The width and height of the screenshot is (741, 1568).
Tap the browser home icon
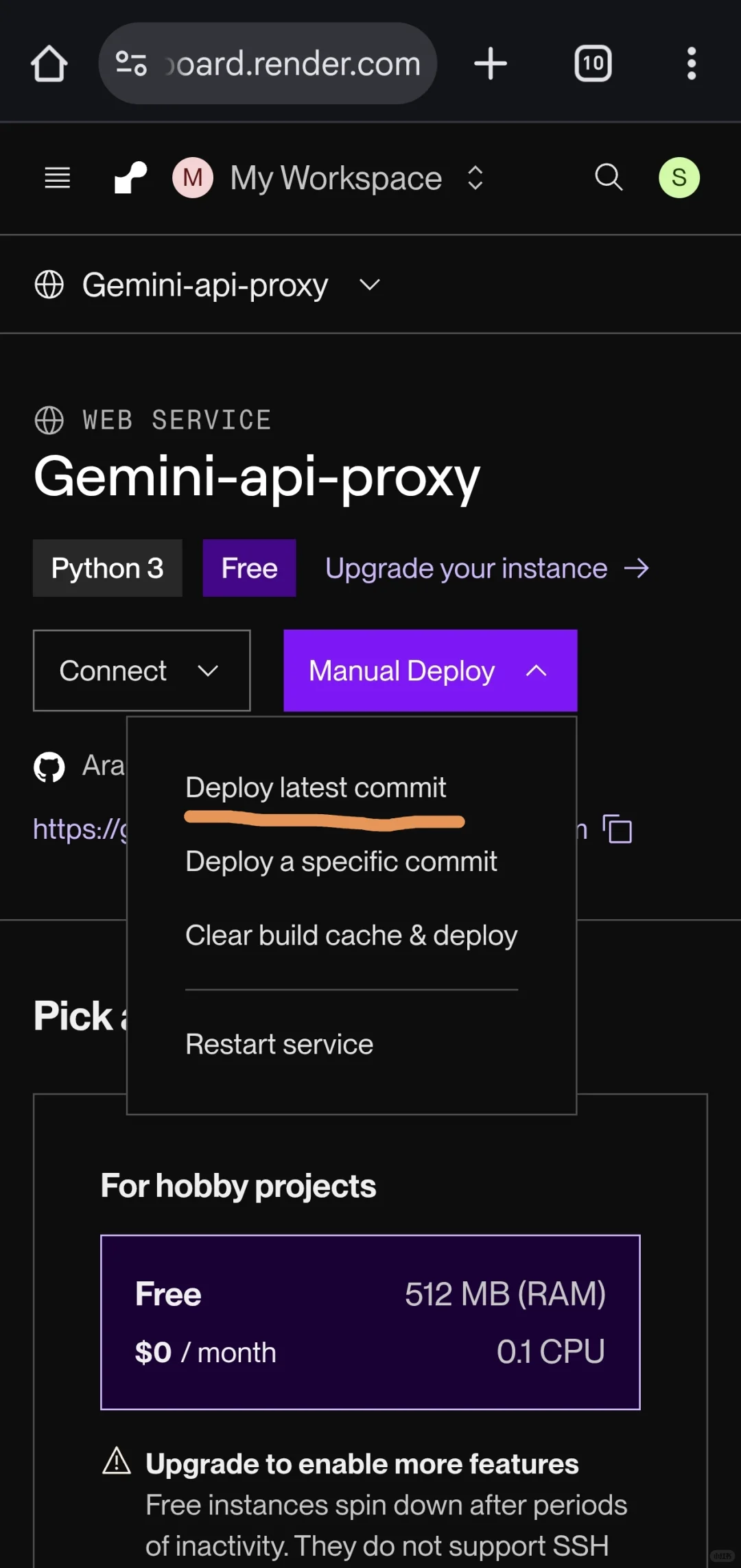49,64
